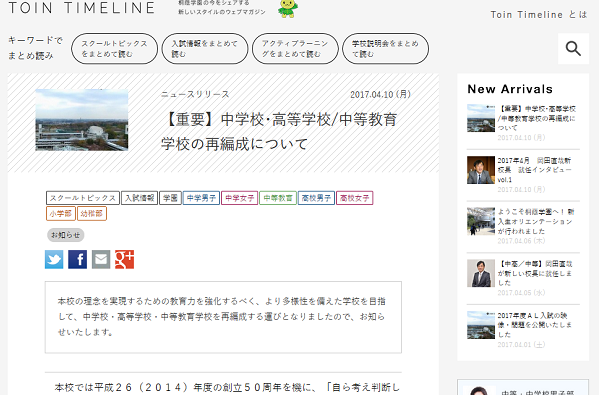Open 'Toin Timeline とは' about link
The width and height of the screenshot is (599, 395).
pos(539,15)
